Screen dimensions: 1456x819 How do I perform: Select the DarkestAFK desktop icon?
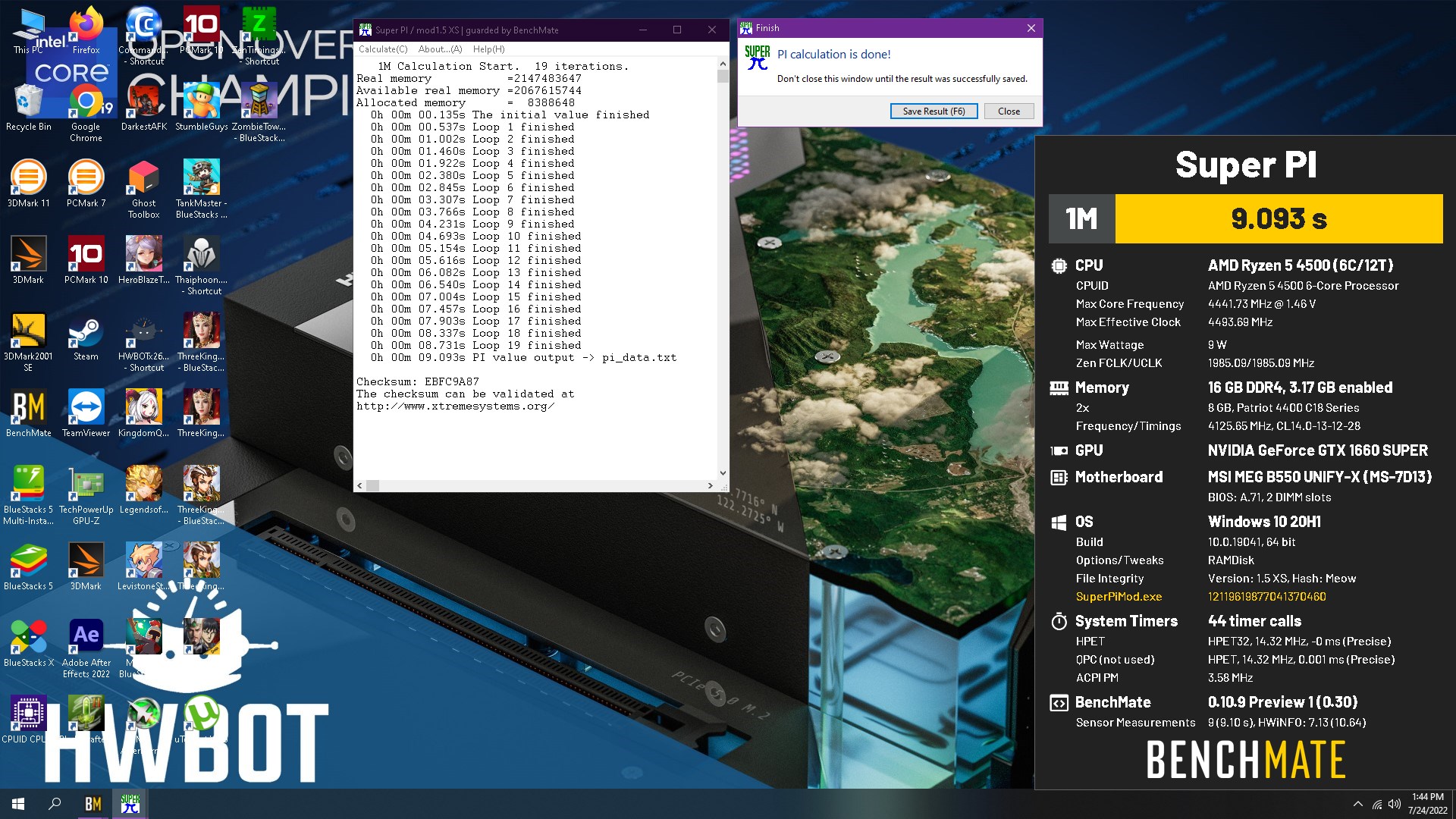click(143, 108)
